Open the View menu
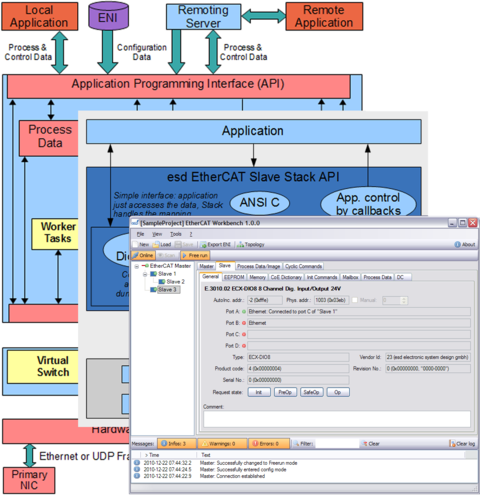The height and width of the screenshot is (495, 480). (157, 234)
